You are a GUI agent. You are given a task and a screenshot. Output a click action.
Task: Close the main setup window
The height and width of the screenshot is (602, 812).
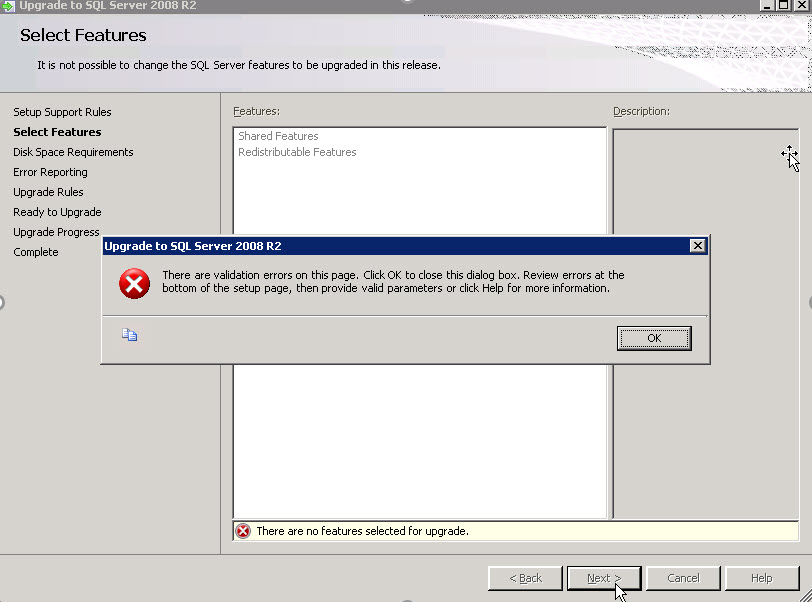[x=802, y=5]
